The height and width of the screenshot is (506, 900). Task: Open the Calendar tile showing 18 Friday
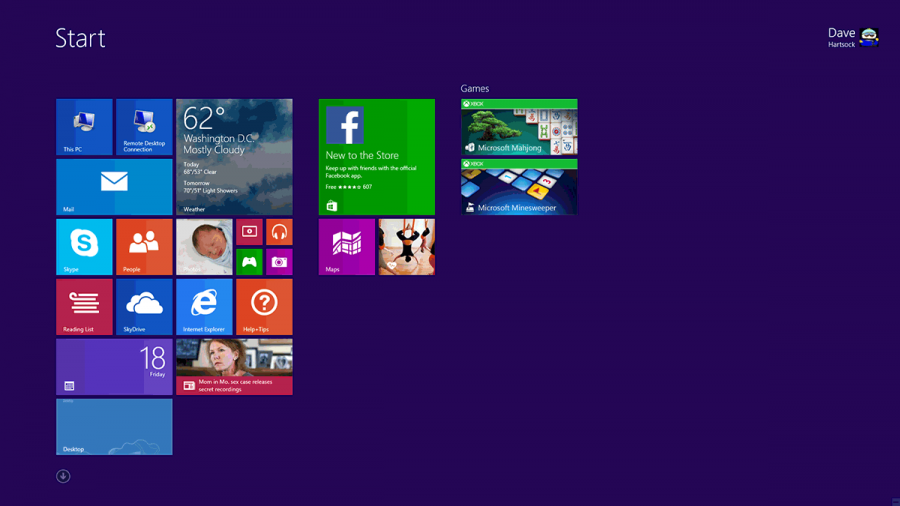point(114,367)
